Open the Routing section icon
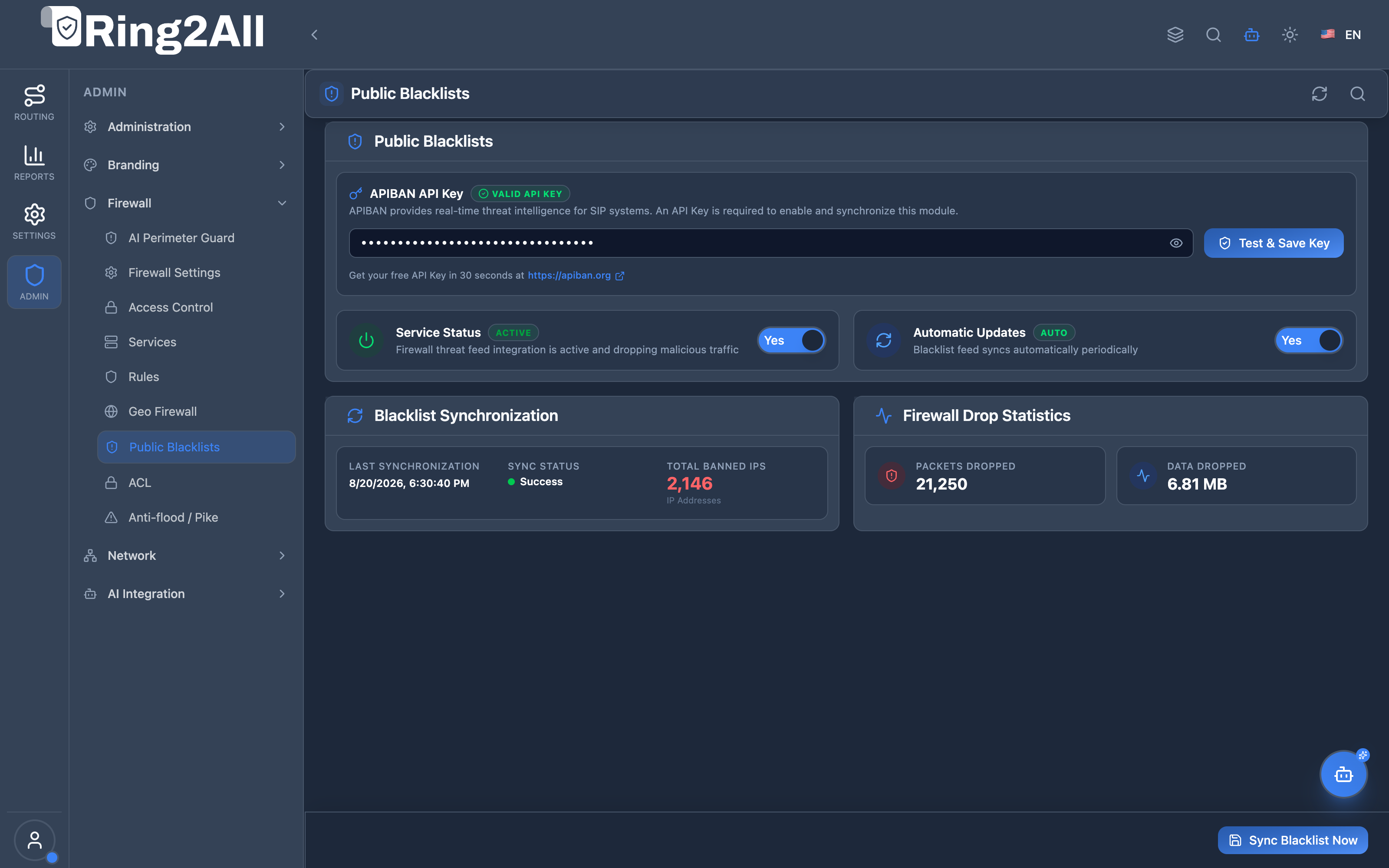This screenshot has width=1389, height=868. [34, 102]
